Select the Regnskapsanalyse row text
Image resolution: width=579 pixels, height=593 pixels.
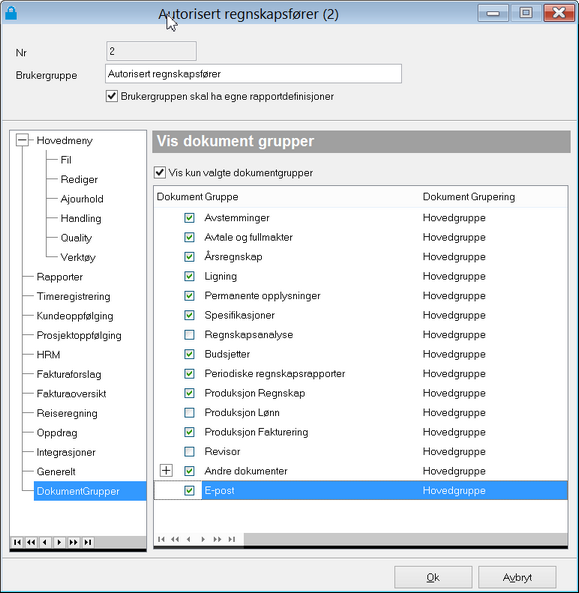248,335
